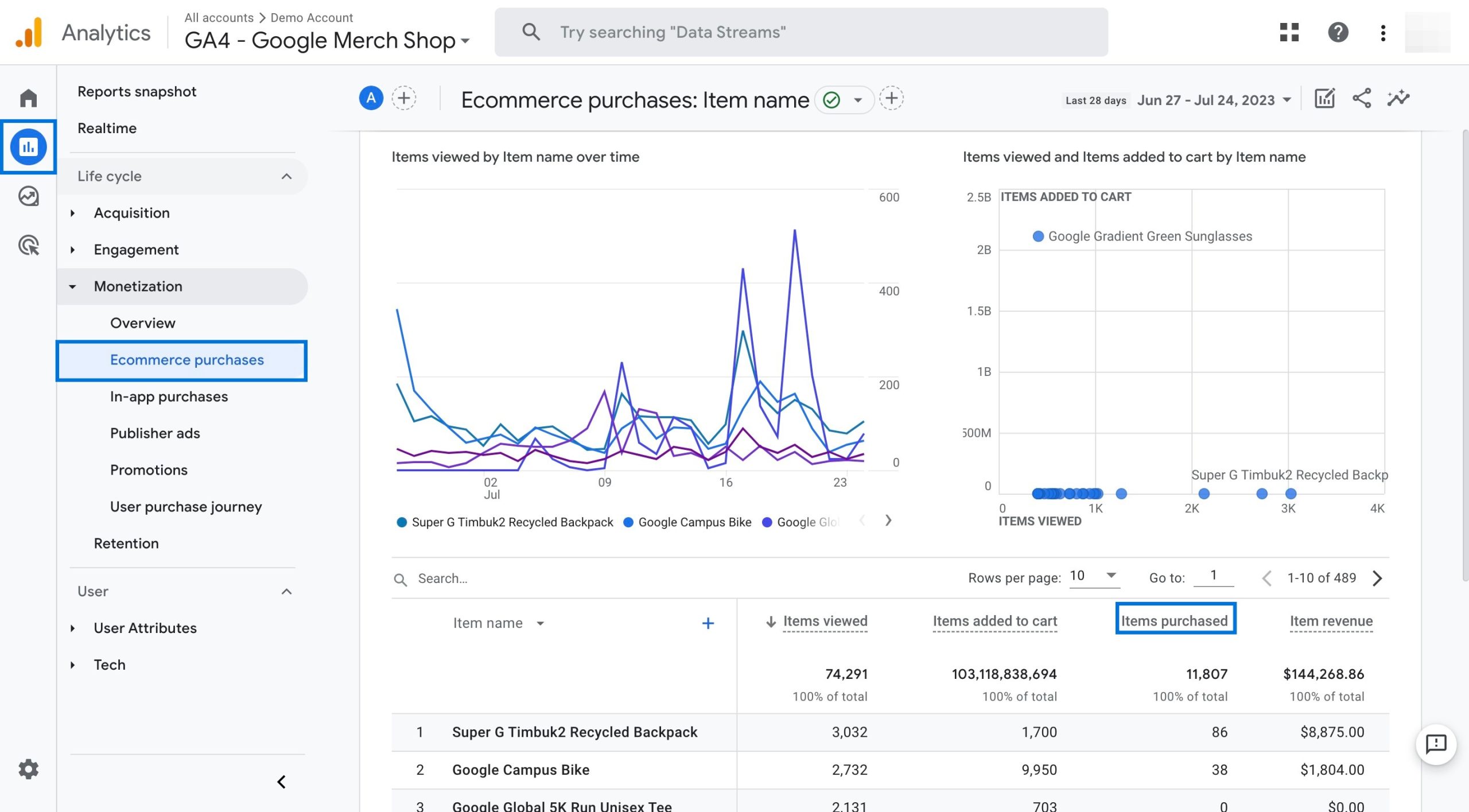Go to next page of table rows
This screenshot has height=812, width=1469.
point(1377,578)
